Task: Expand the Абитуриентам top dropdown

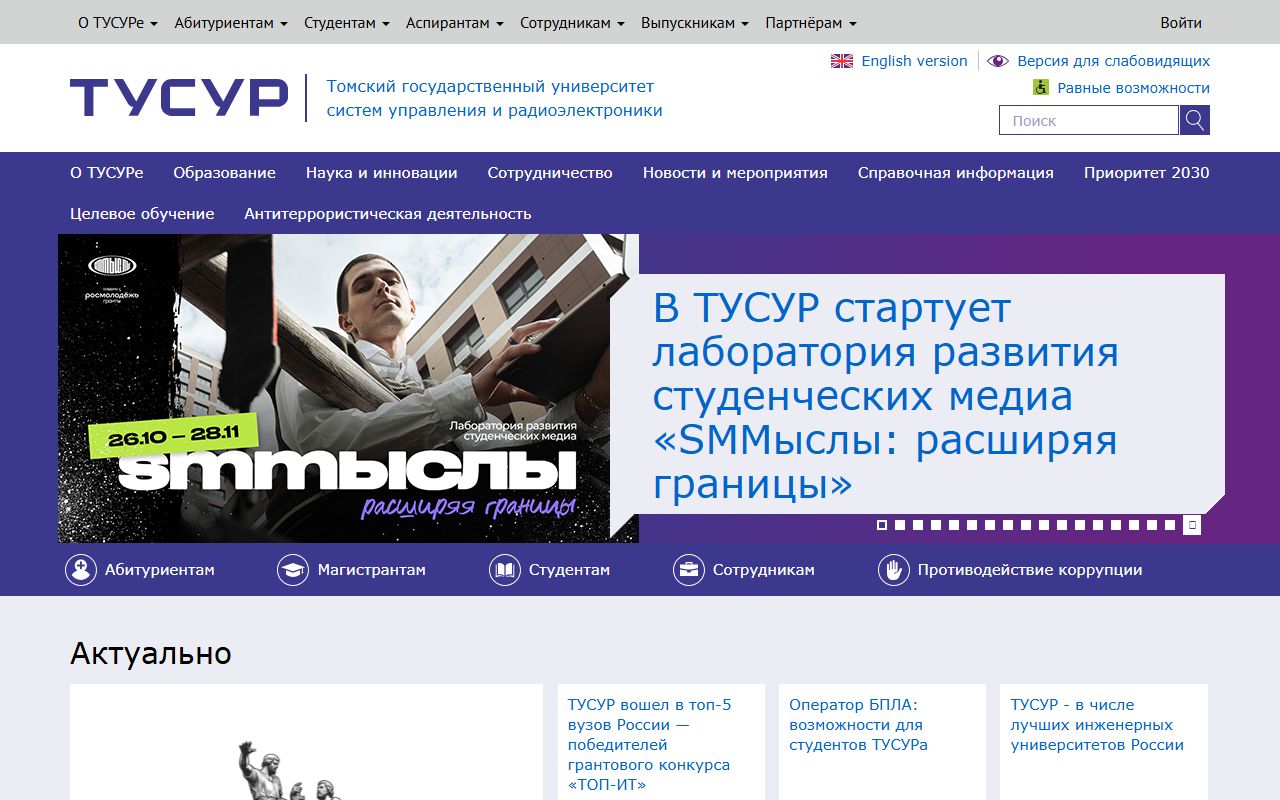Action: click(231, 22)
